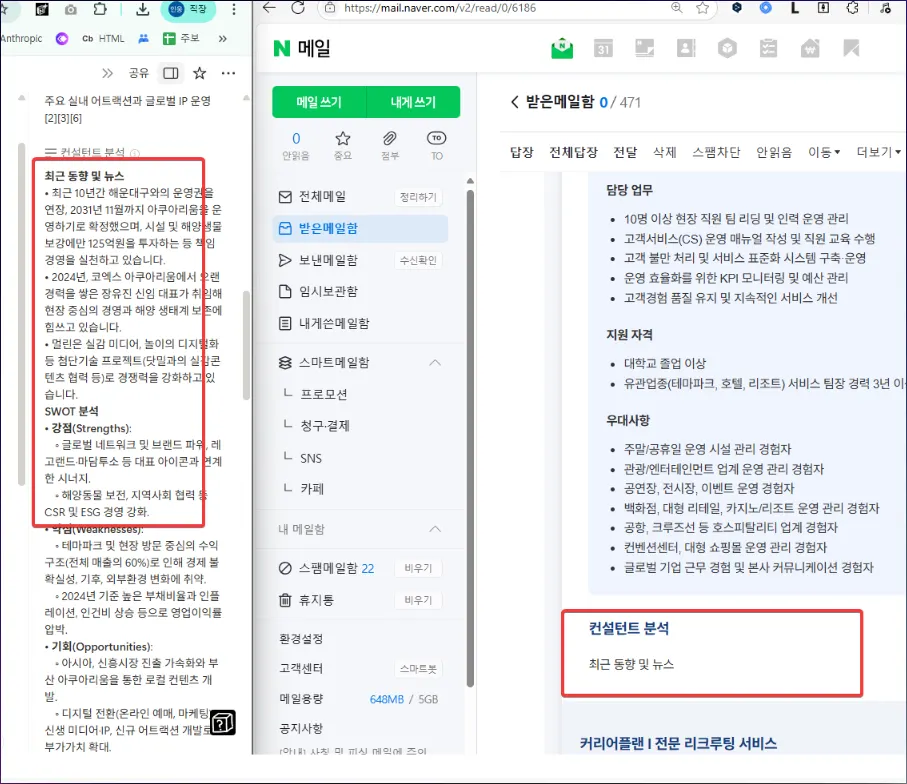Image resolution: width=907 pixels, height=784 pixels.
Task: Expand more bookmarks chevron in left browser
Action: [x=223, y=39]
